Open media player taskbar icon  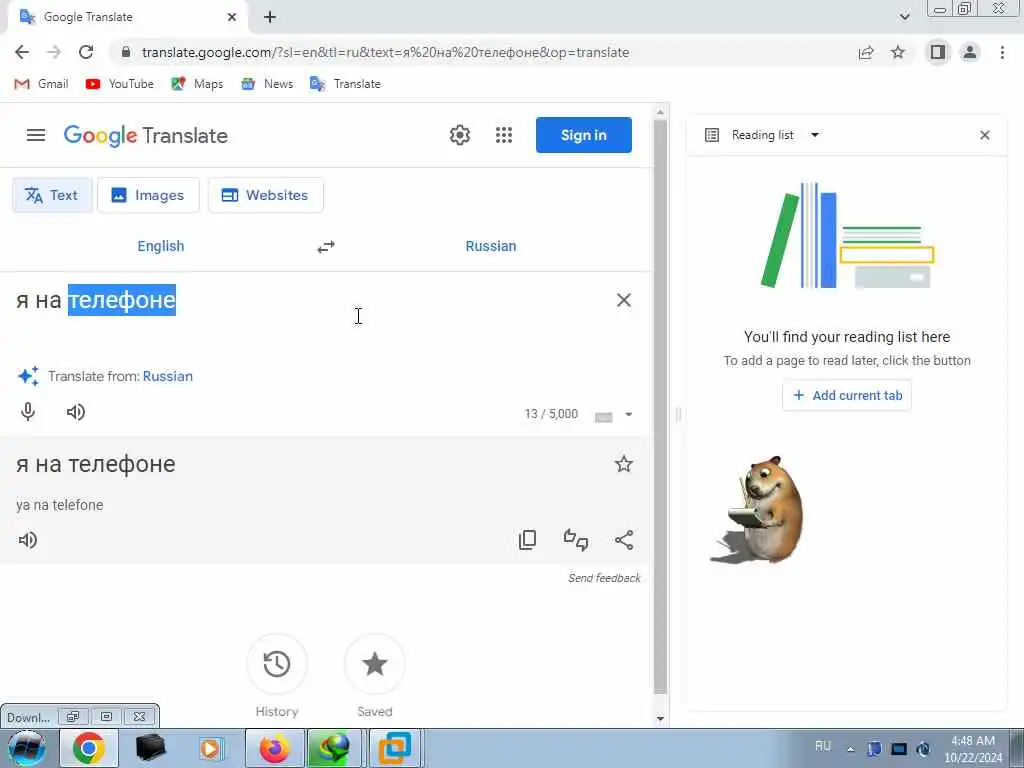pos(210,748)
